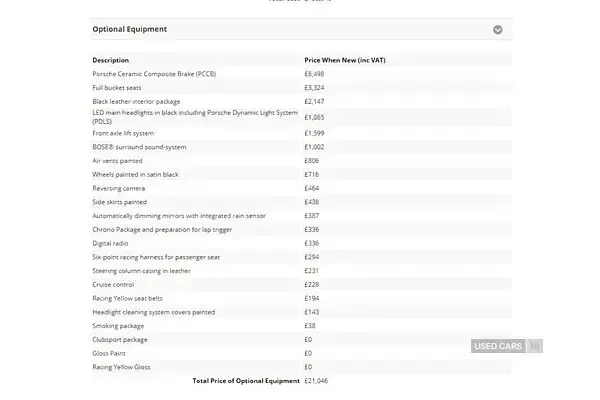Click the USED CARS watermark badge
600x400 pixels.
click(x=498, y=346)
